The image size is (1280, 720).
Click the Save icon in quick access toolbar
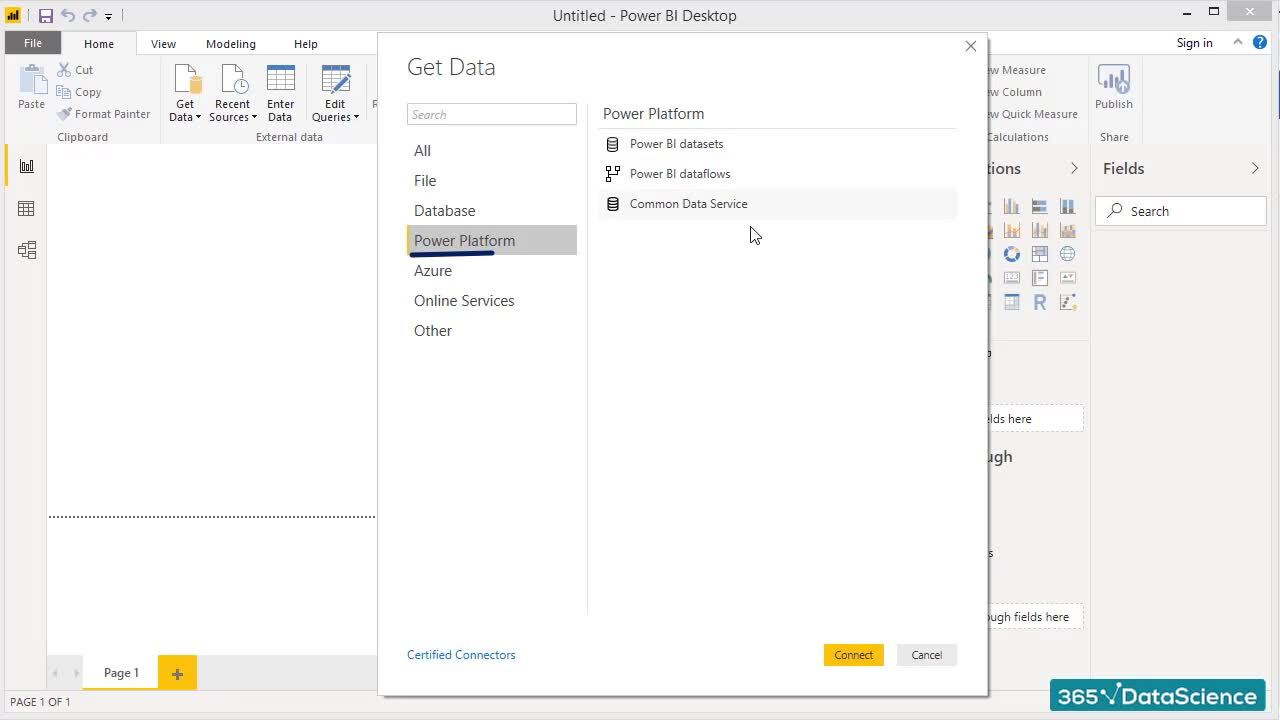pos(45,16)
